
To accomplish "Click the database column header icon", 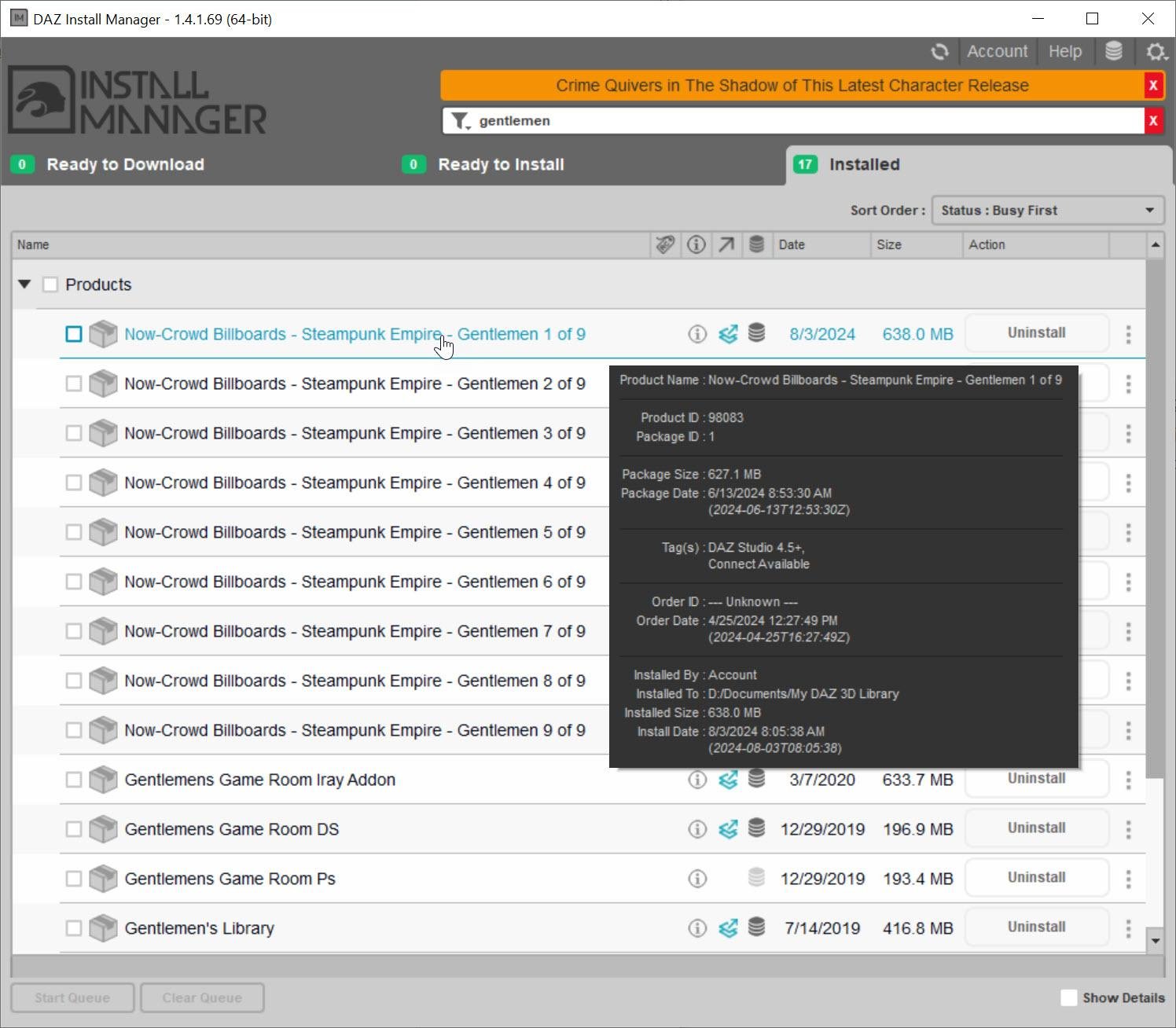I will [x=756, y=244].
